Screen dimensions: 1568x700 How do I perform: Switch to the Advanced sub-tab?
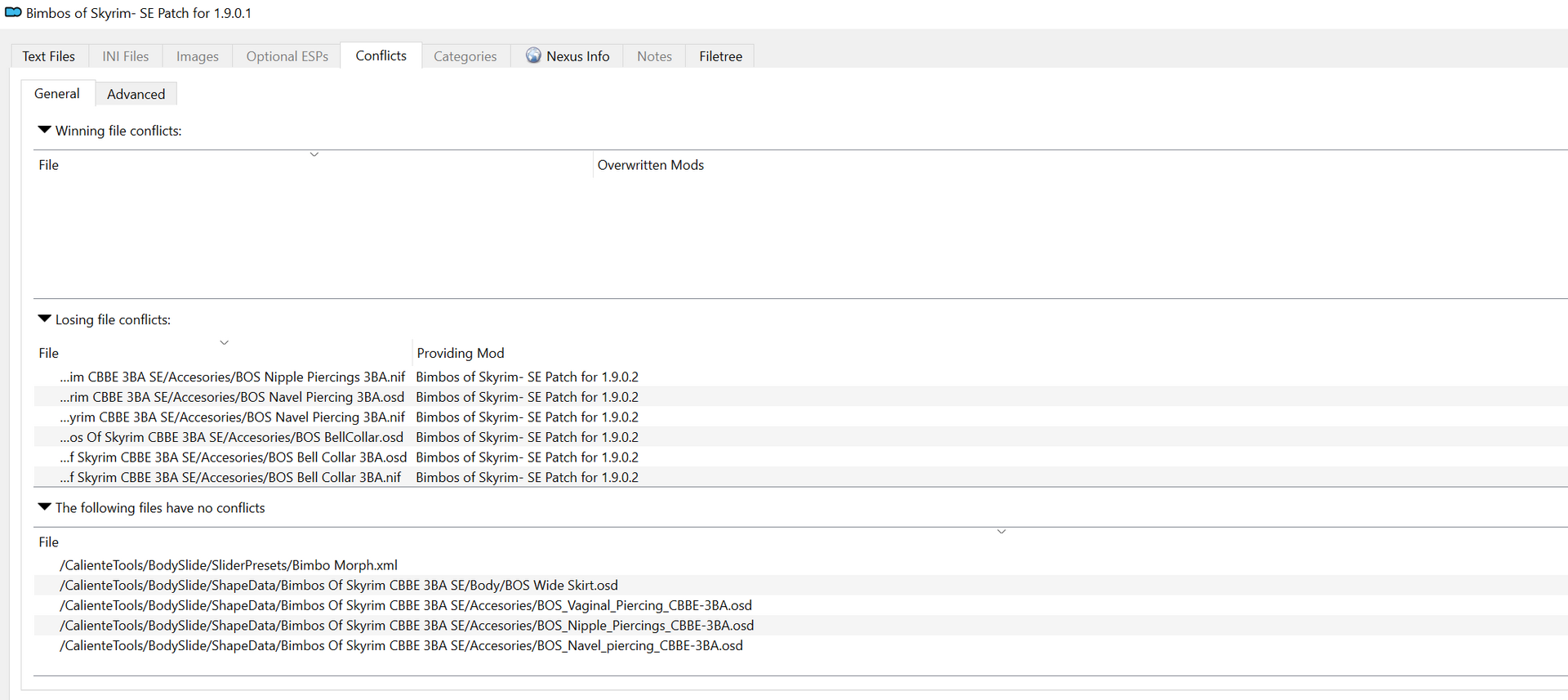pos(136,94)
